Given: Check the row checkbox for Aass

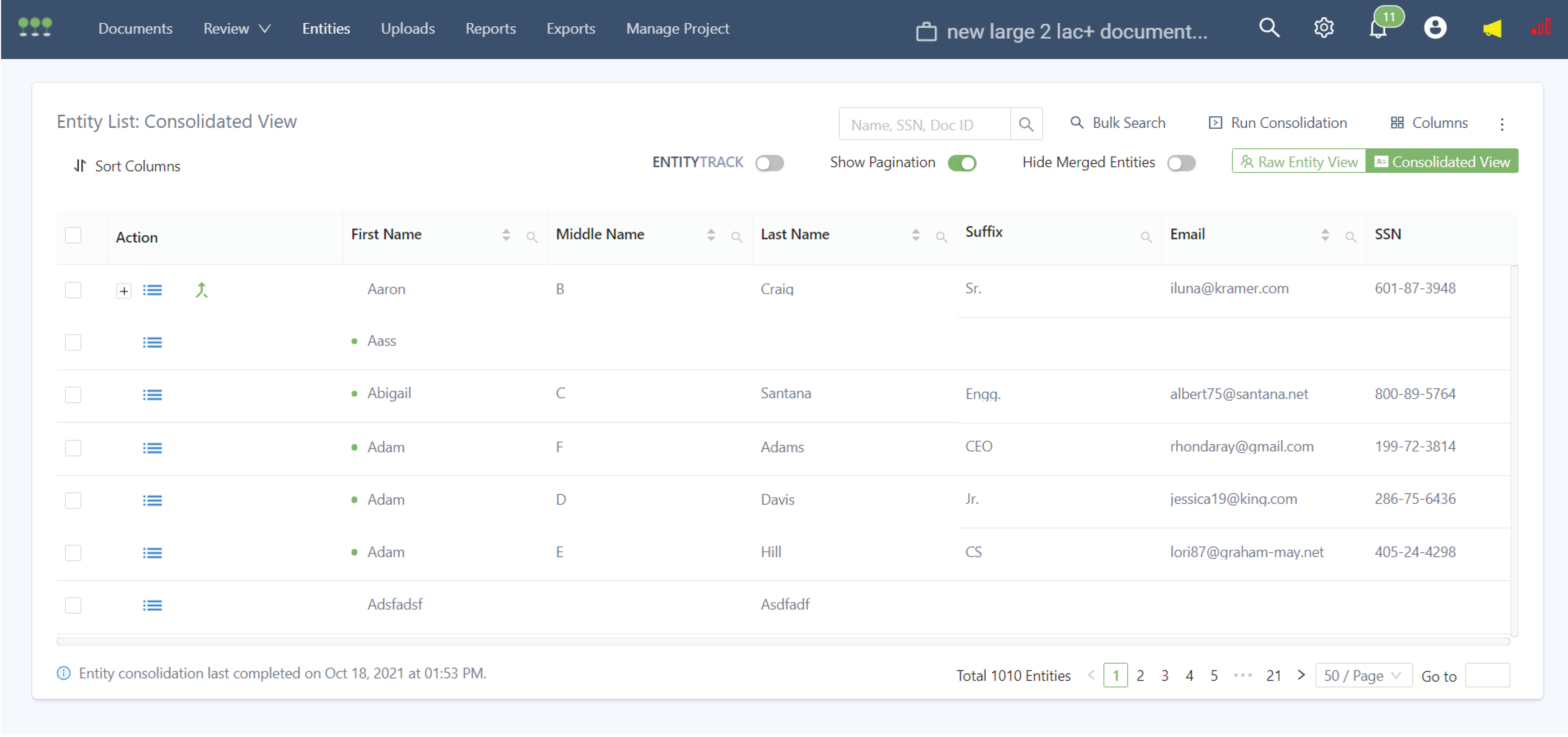Looking at the screenshot, I should tap(73, 342).
